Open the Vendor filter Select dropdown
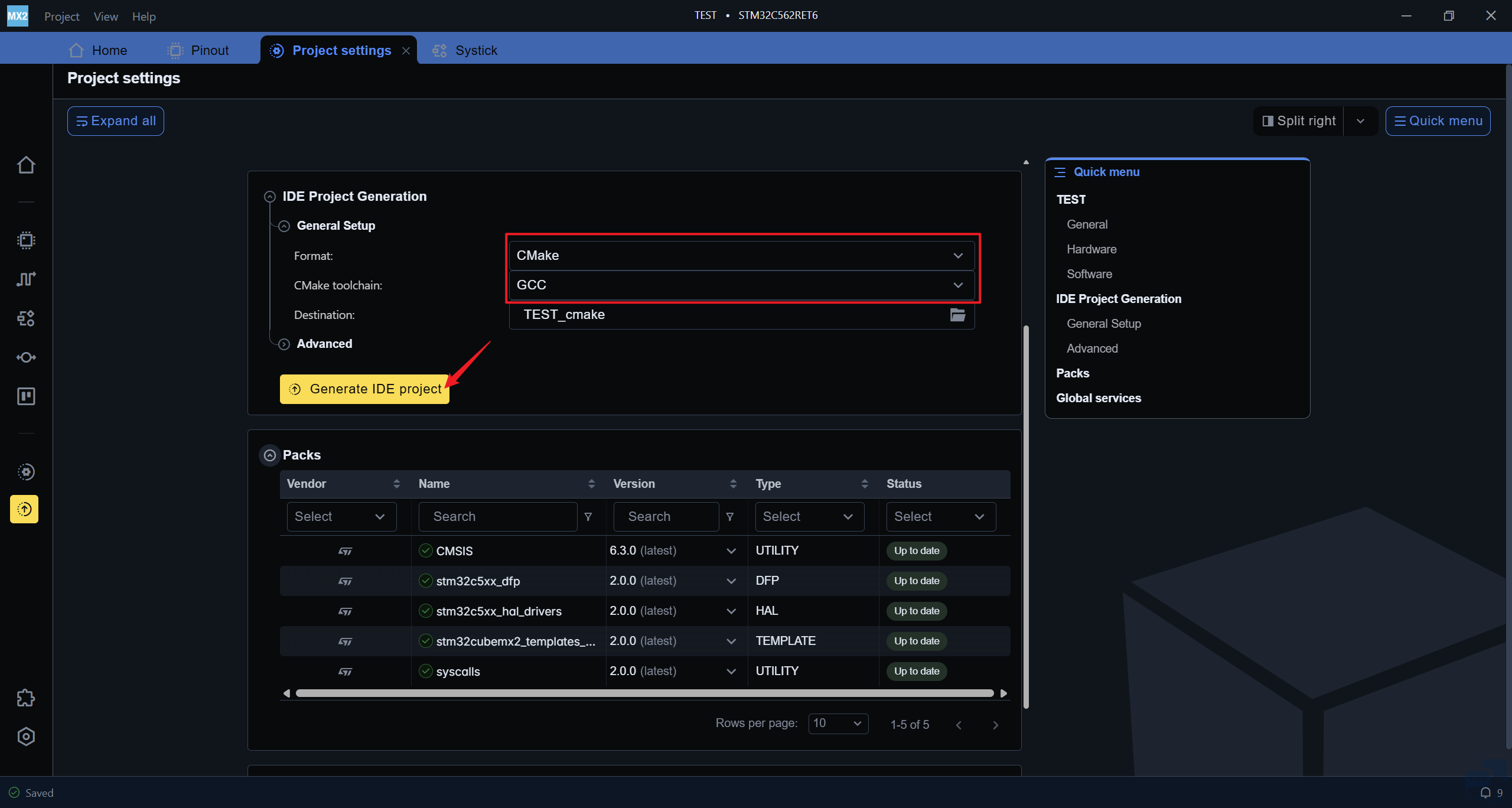The width and height of the screenshot is (1512, 808). (341, 517)
